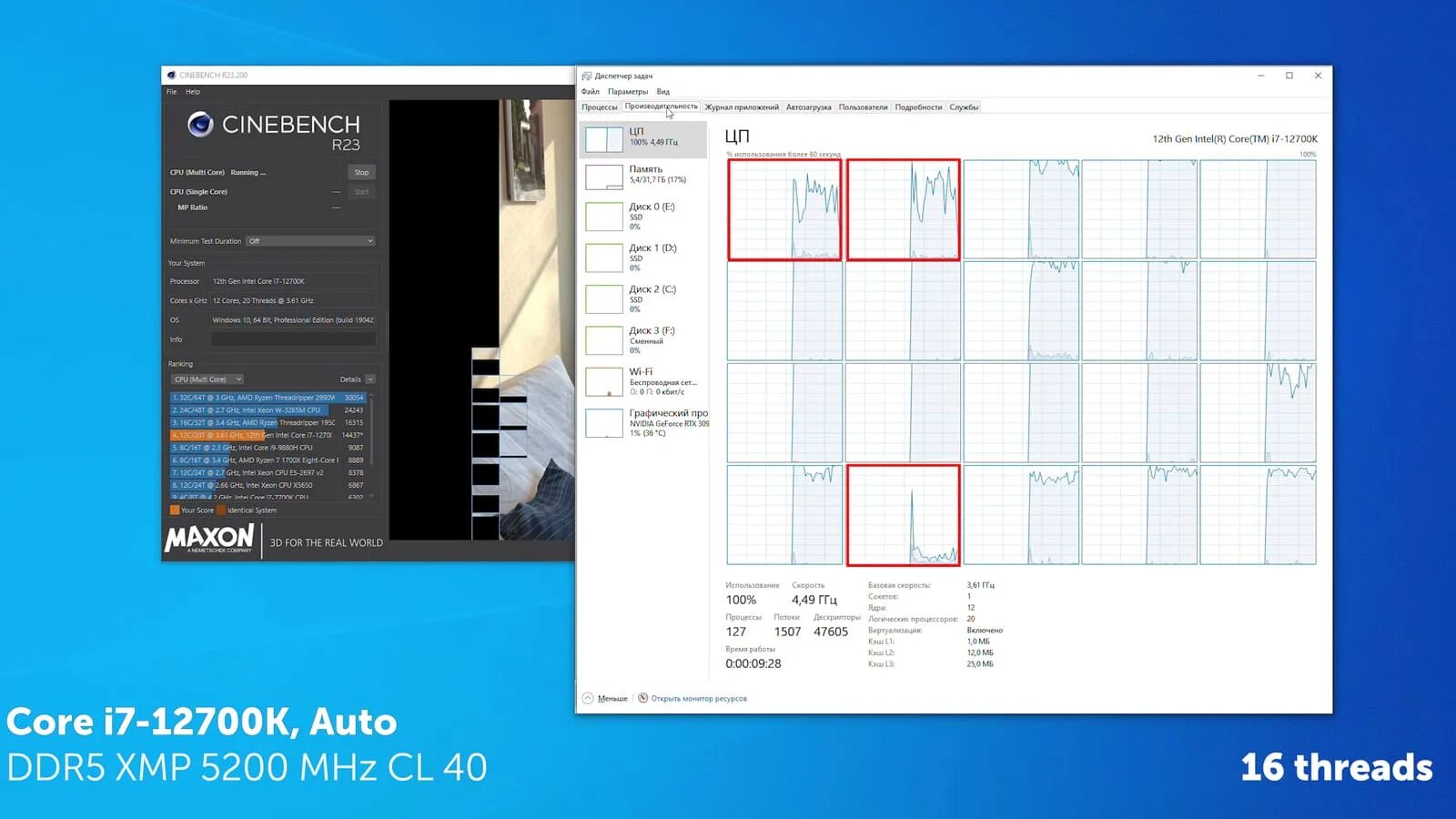Click the MAXON logo in Cinebench

(x=209, y=539)
